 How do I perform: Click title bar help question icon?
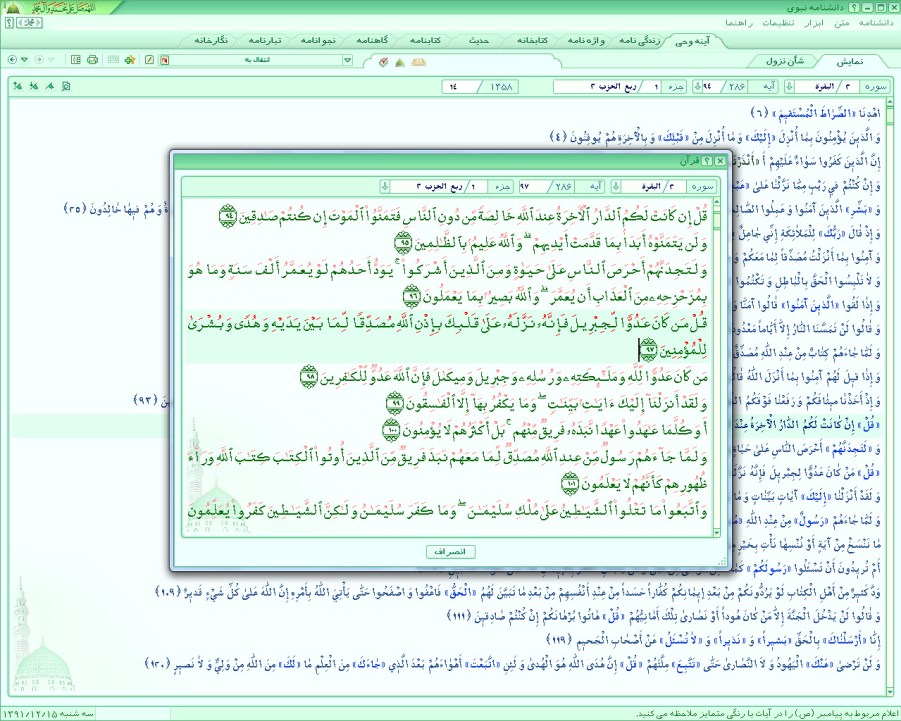(854, 7)
